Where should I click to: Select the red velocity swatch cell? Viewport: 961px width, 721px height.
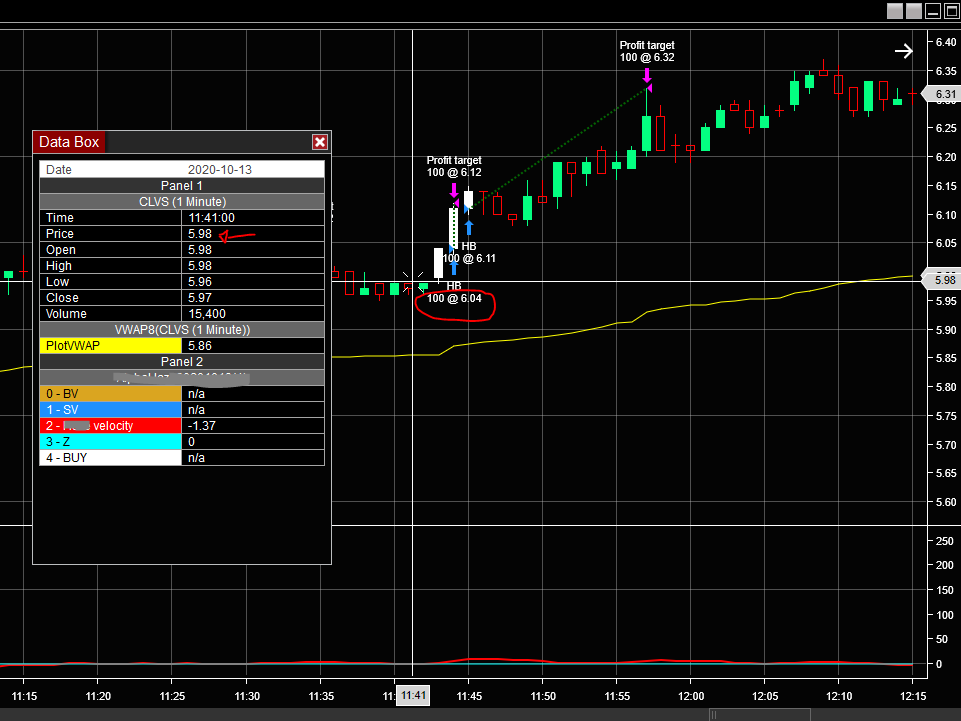(110, 425)
